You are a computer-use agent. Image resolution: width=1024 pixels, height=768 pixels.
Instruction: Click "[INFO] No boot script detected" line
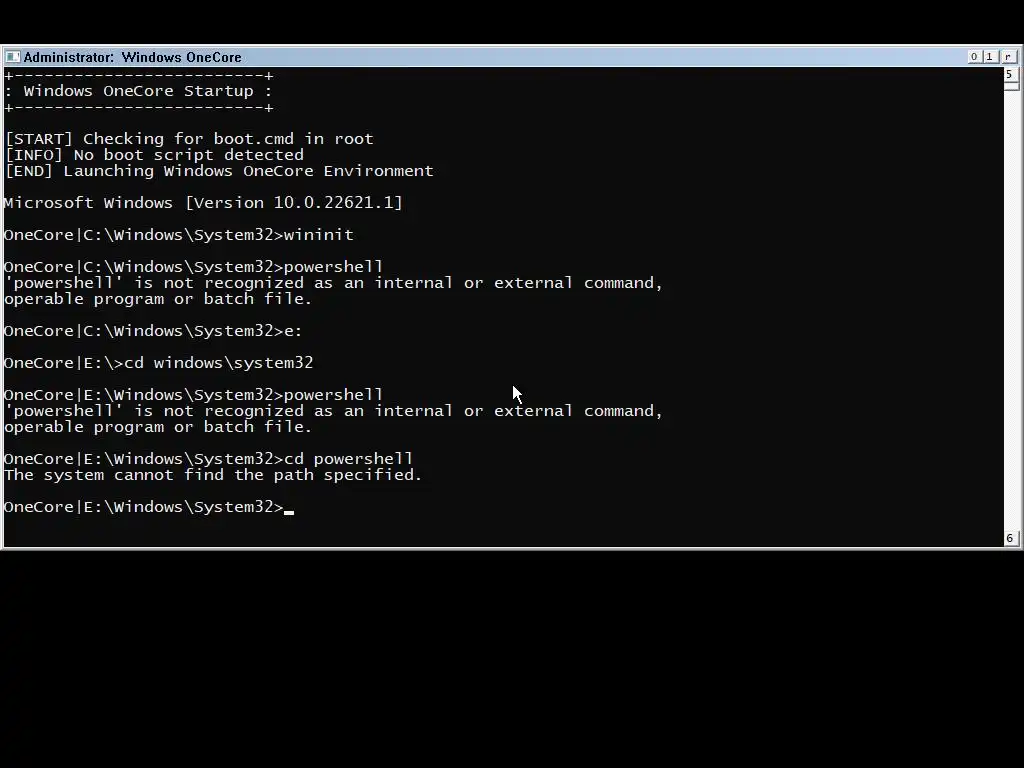click(154, 155)
